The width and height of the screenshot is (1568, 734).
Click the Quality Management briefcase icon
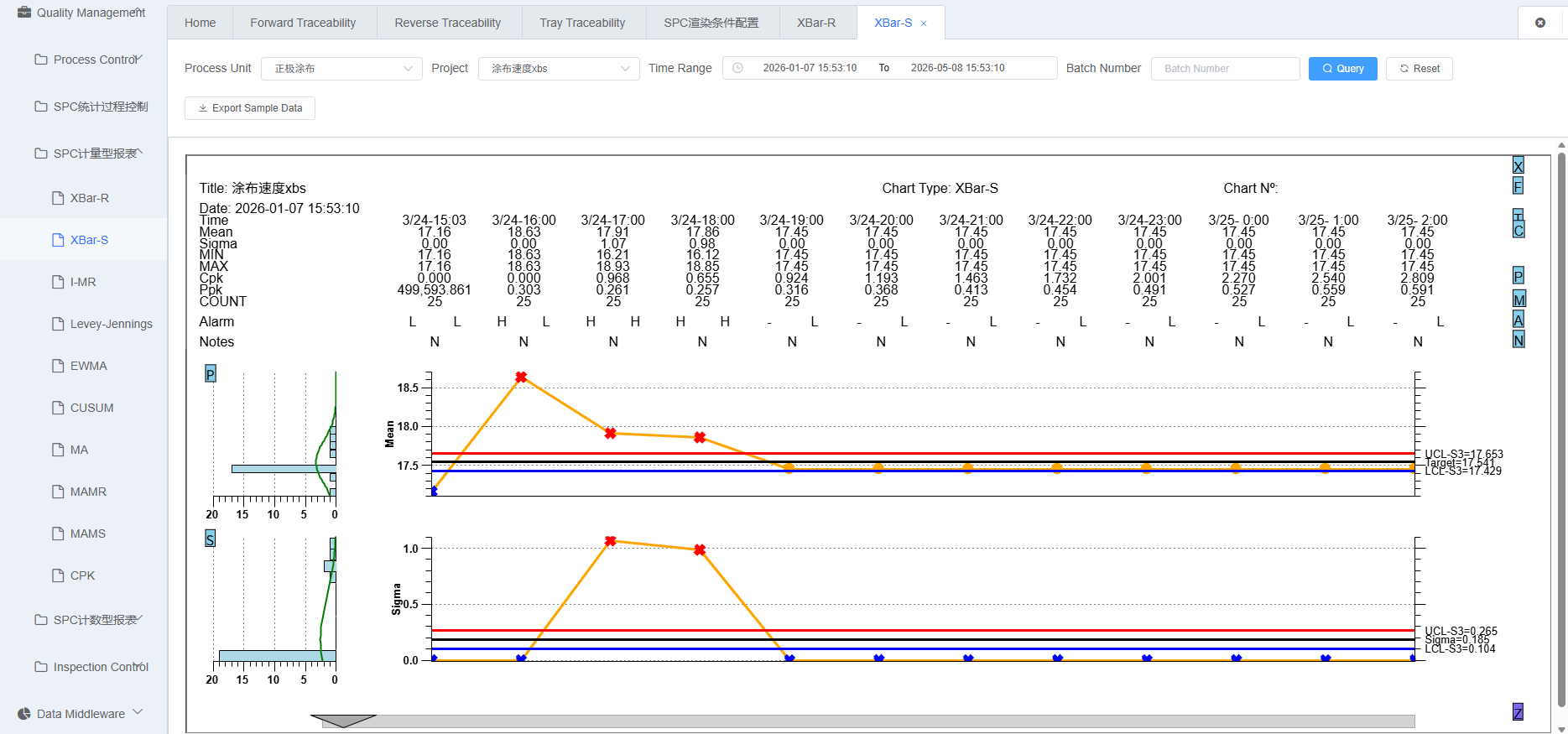pos(24,13)
